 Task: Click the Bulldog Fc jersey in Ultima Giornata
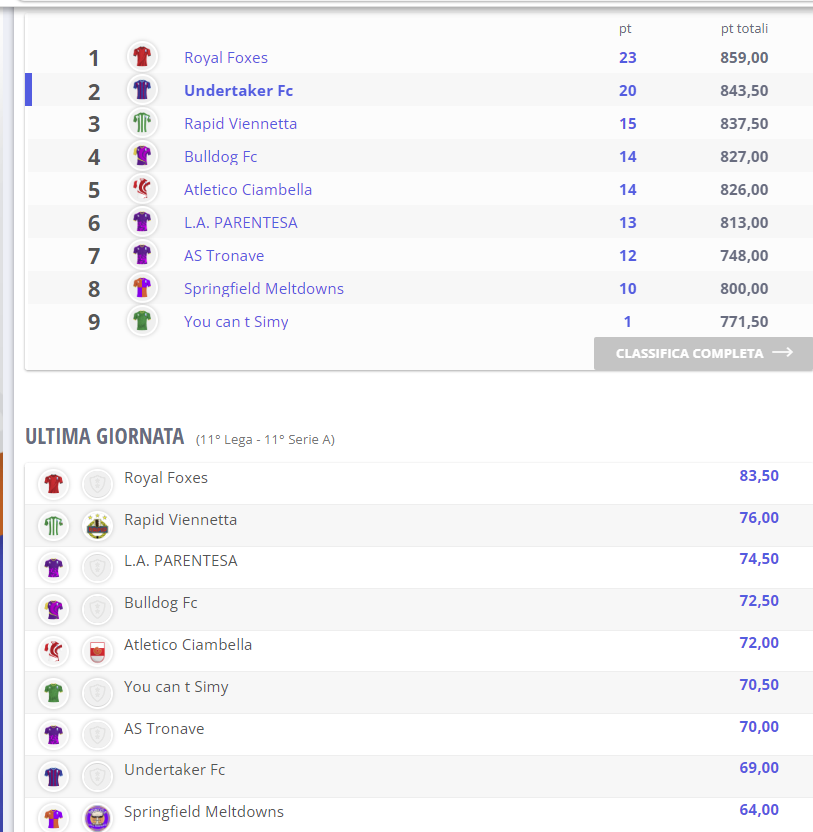54,609
